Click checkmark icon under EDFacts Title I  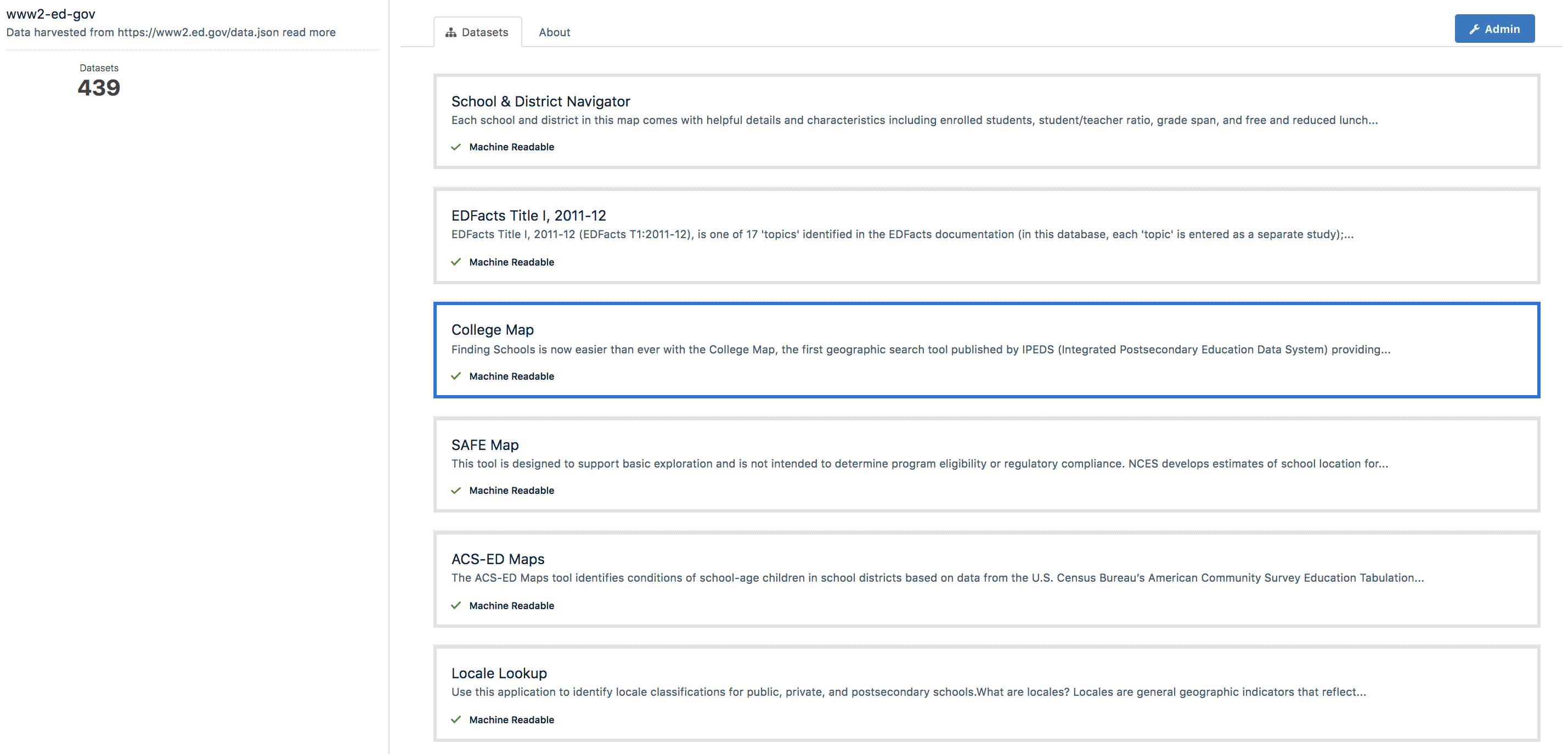pos(456,262)
